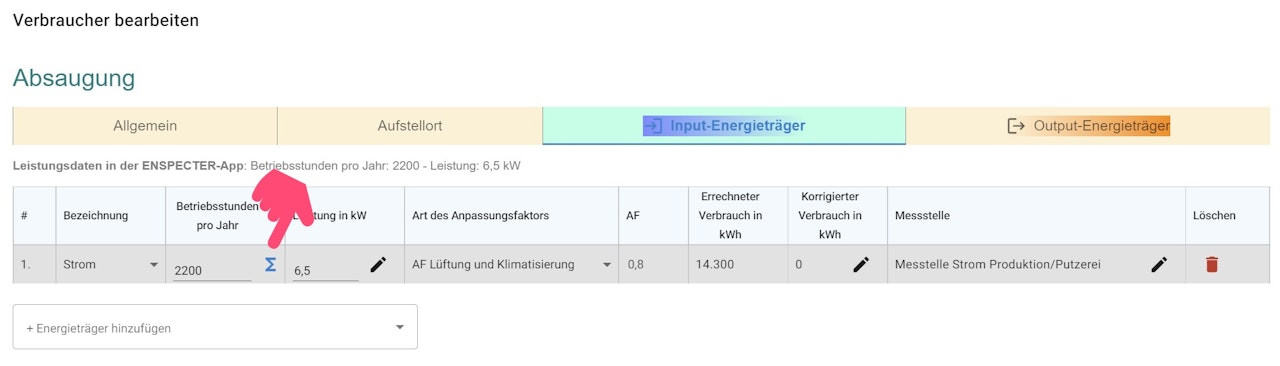Screen dimensions: 1280x366
Task: Open the Energieträger hinzufügen dropdown
Action: point(215,327)
